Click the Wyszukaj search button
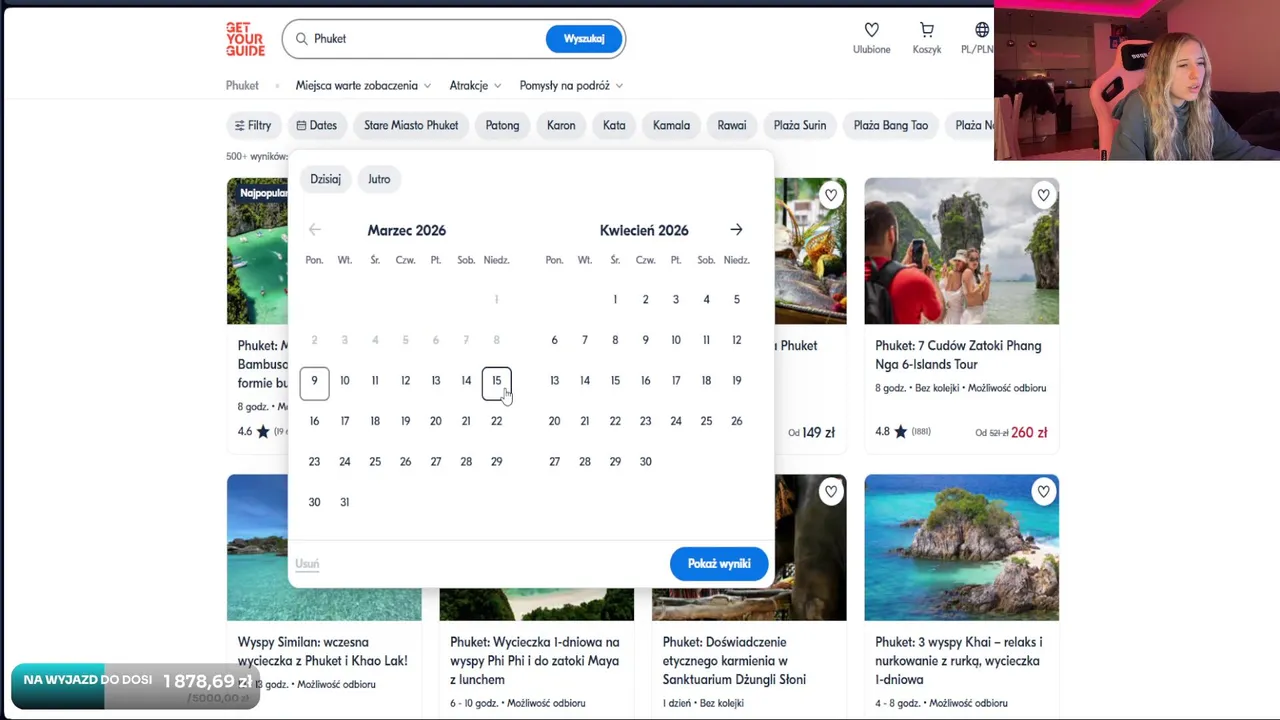 coord(584,39)
